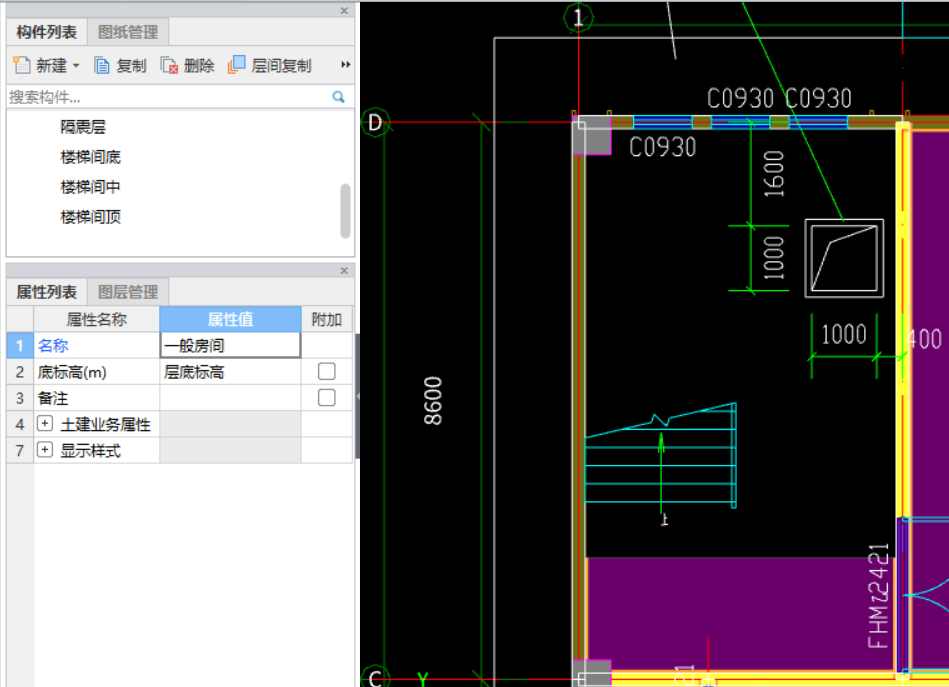Click the 属性值 column header

pos(230,319)
